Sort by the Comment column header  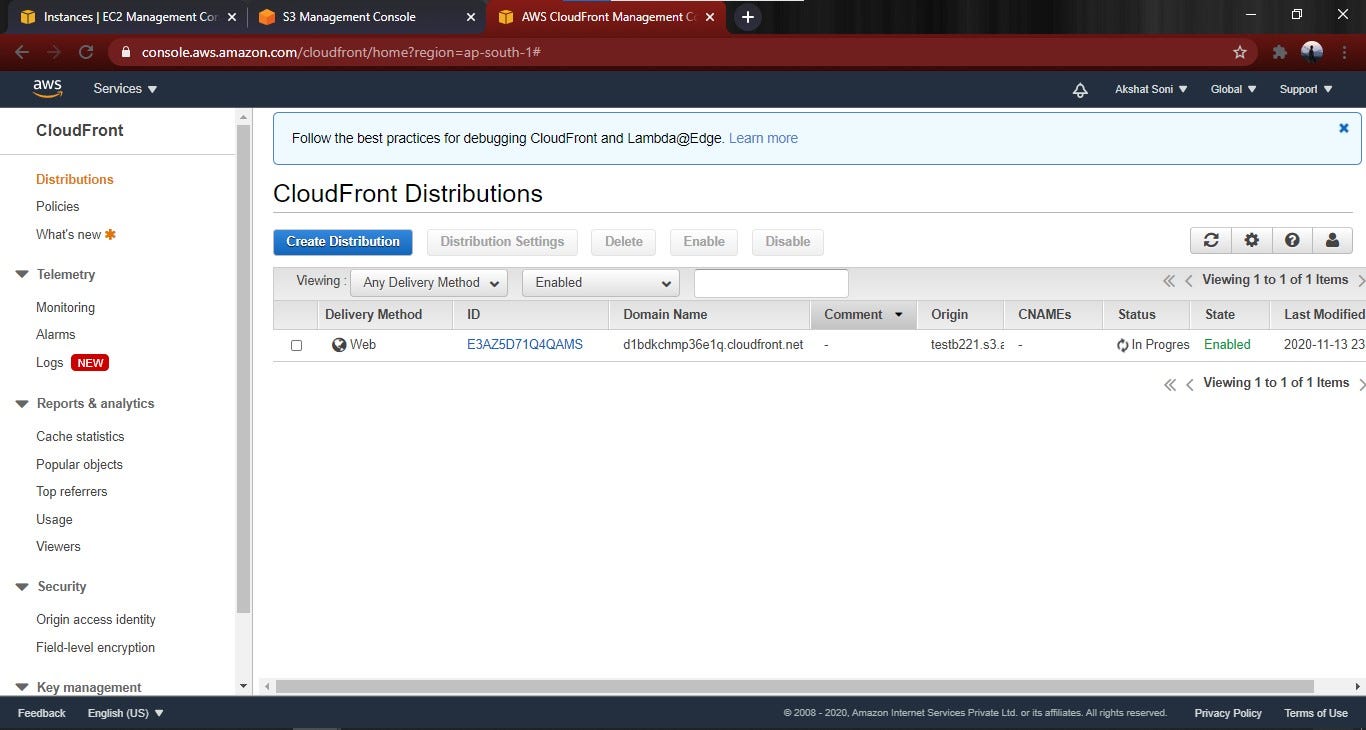(863, 314)
